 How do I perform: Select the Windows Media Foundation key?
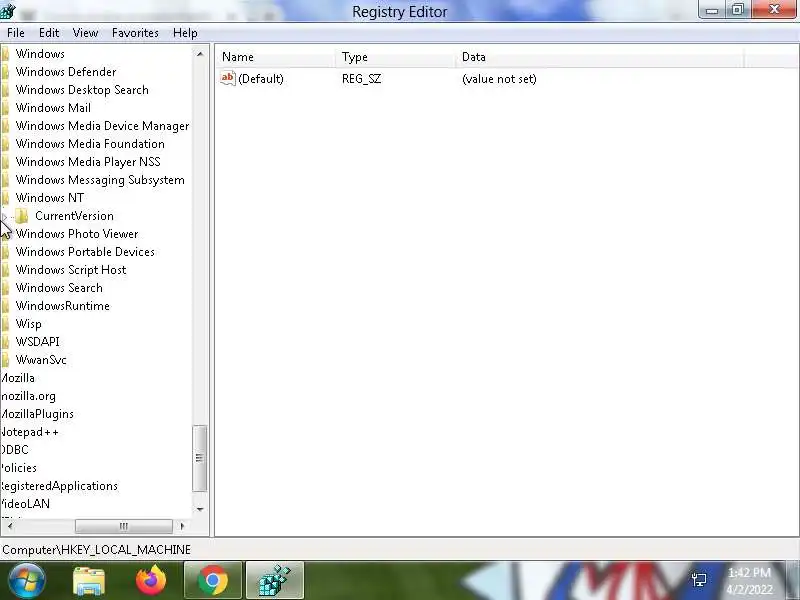90,144
